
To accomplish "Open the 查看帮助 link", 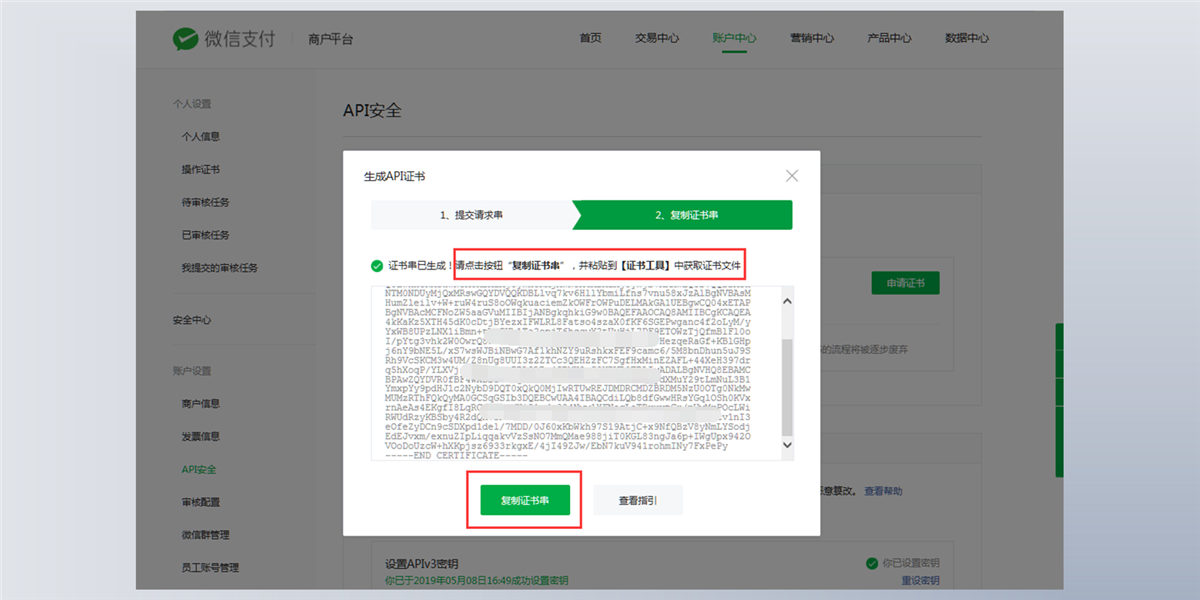I will pos(883,491).
